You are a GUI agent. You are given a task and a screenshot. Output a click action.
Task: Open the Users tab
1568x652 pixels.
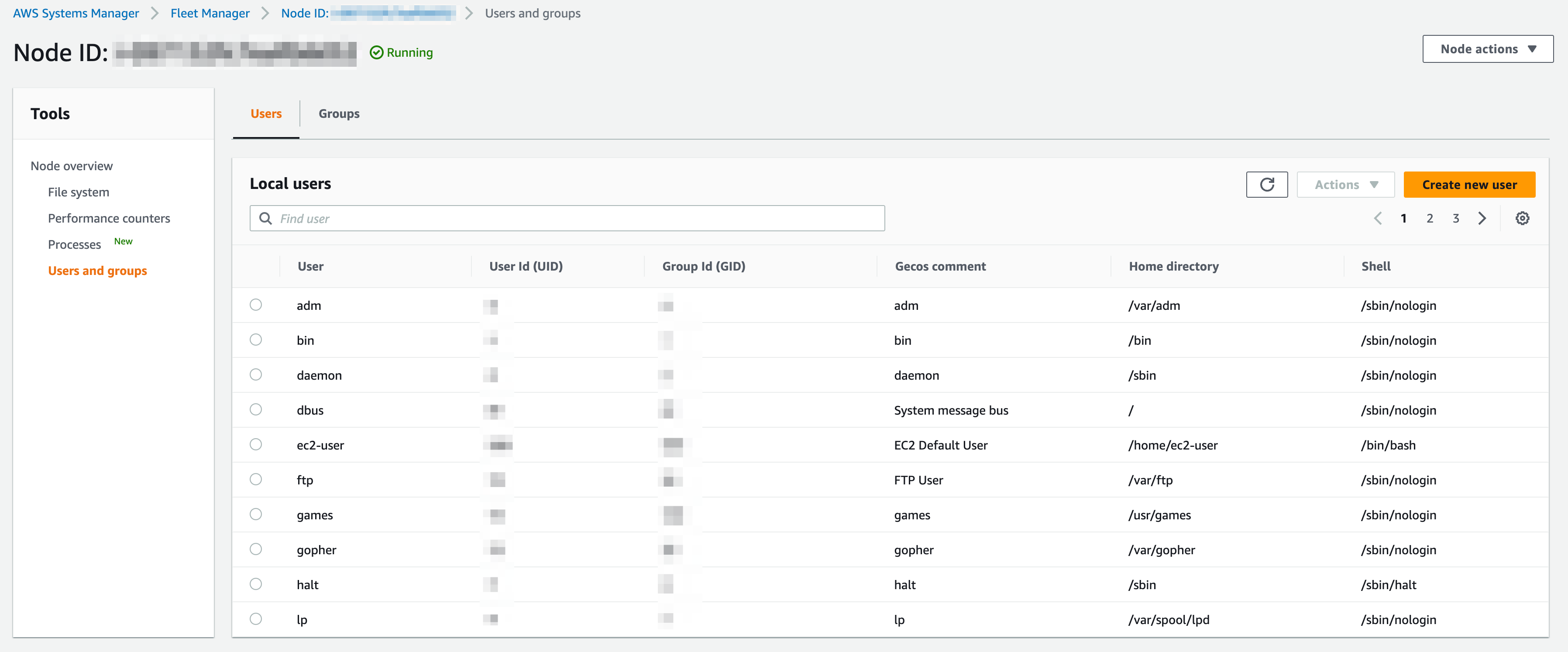click(266, 114)
